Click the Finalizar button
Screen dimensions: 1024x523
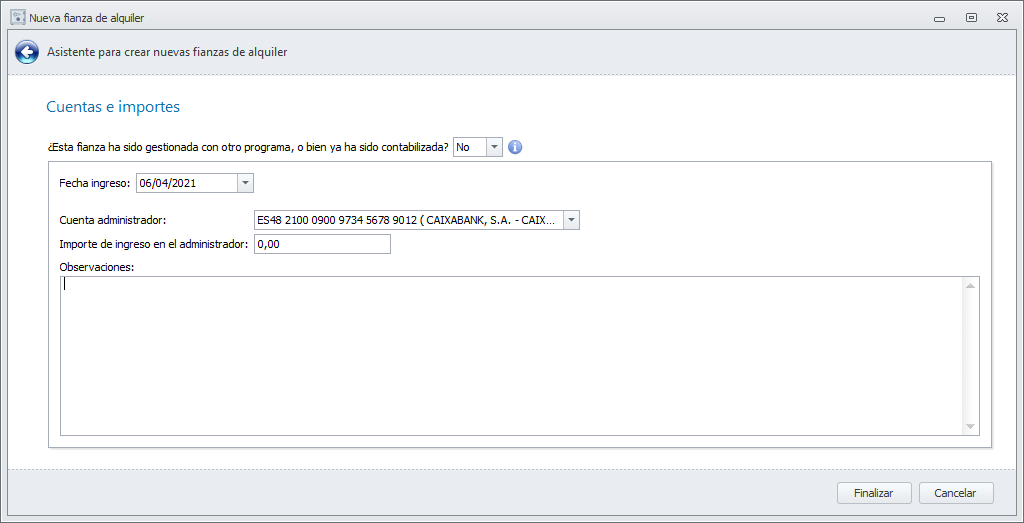click(x=874, y=494)
